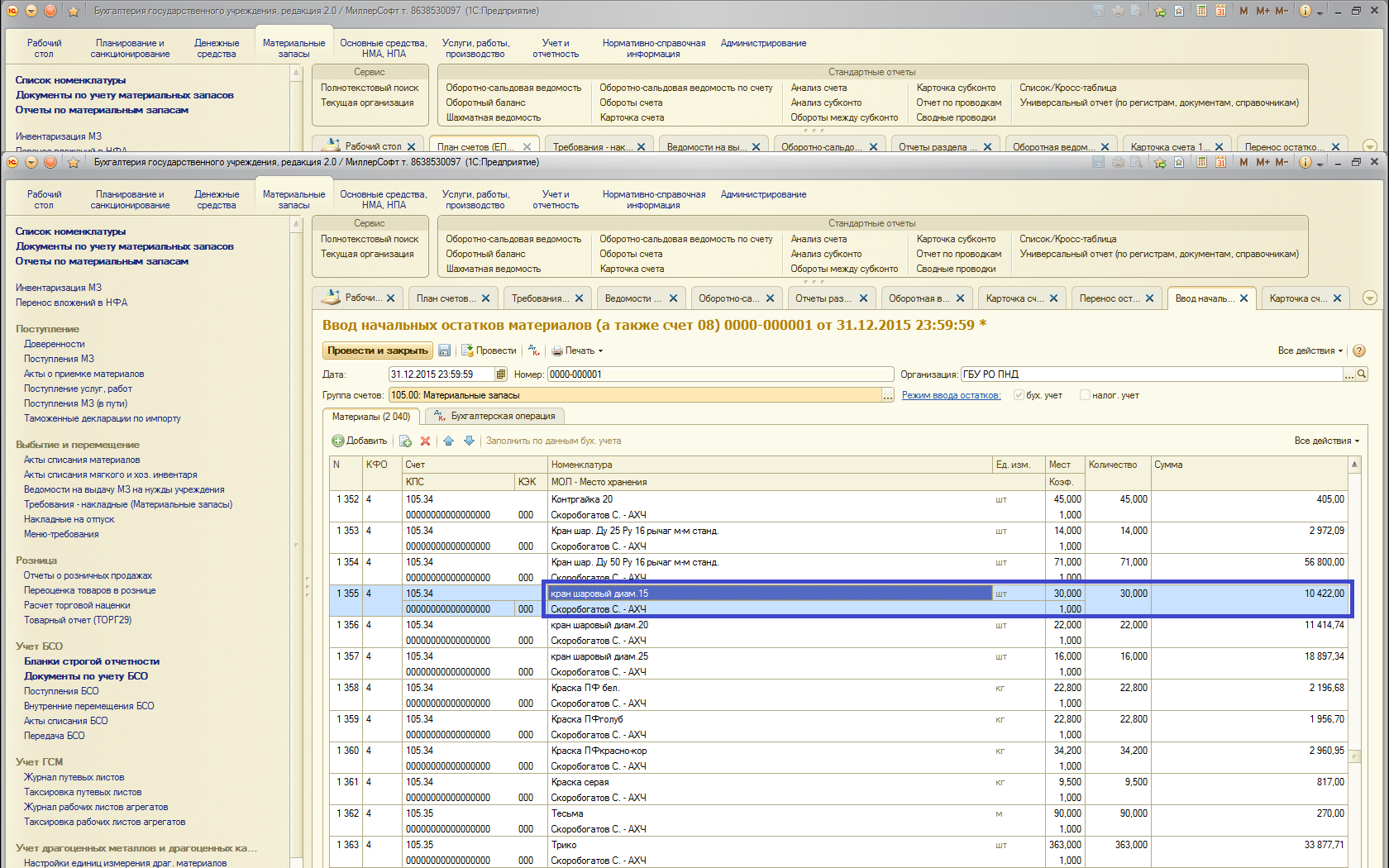The image size is (1389, 868).
Task: Click into the Номер input field
Action: 719,374
